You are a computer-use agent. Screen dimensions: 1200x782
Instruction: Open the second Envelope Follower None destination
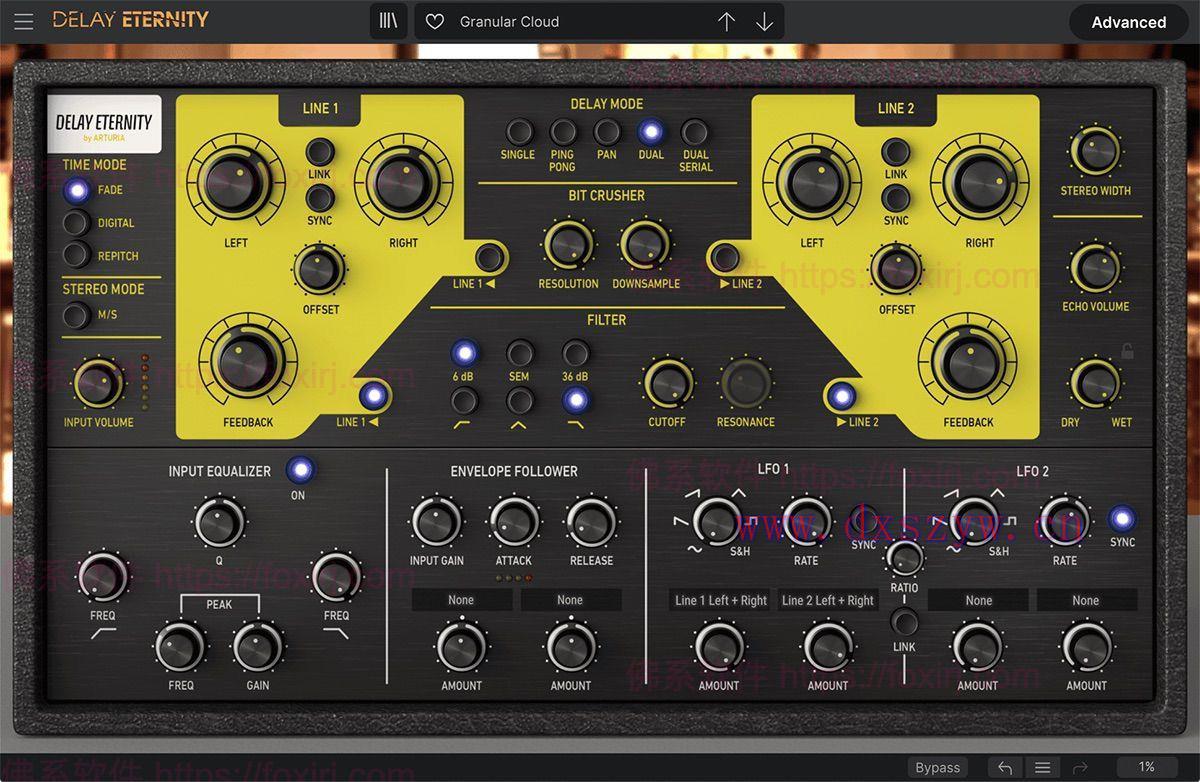pos(570,600)
